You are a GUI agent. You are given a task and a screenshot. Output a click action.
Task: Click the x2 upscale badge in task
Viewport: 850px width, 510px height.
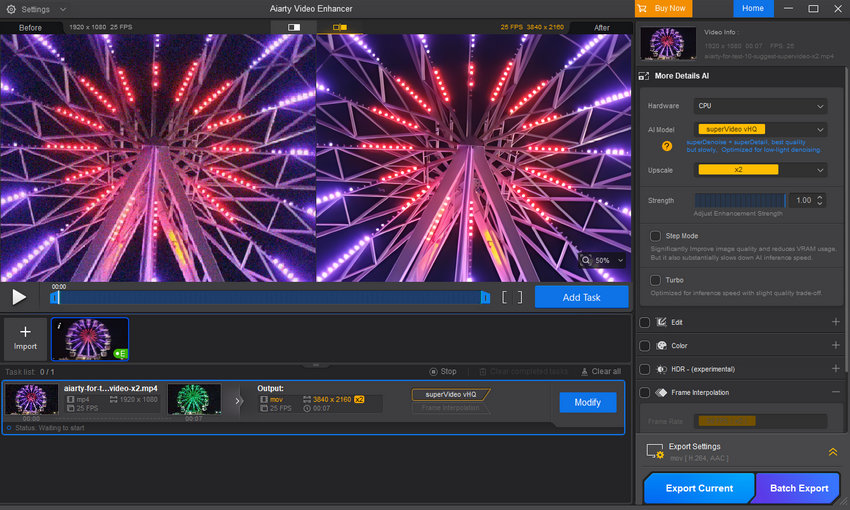[x=359, y=399]
